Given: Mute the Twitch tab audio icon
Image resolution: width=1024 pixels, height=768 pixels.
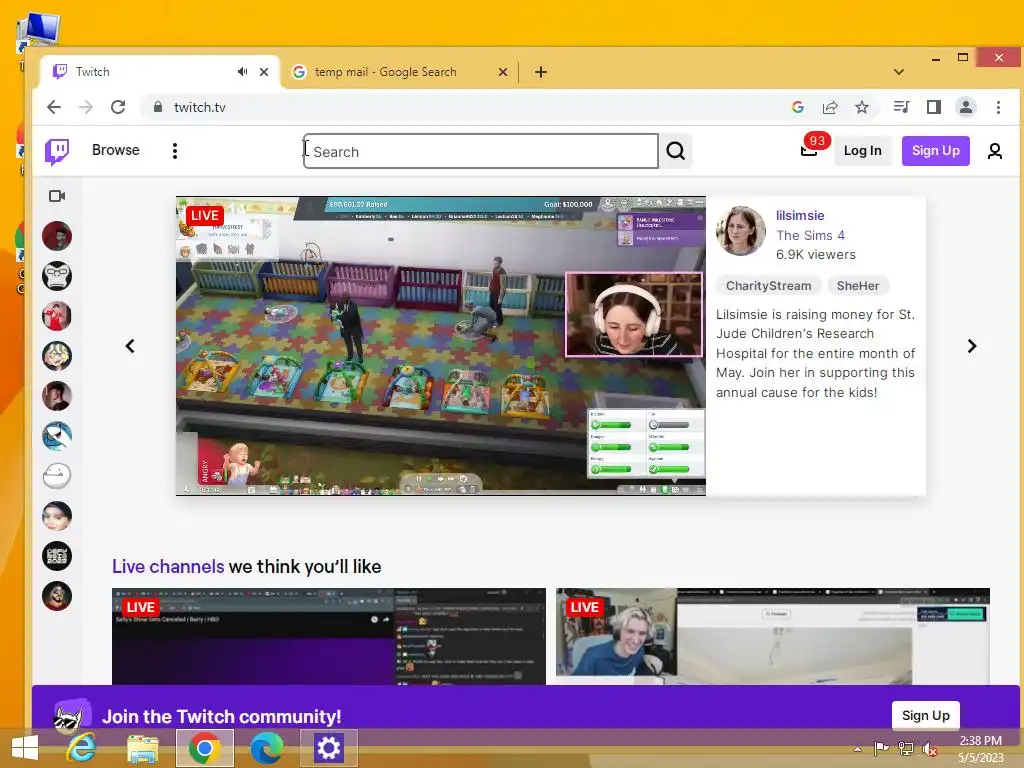Looking at the screenshot, I should 242,72.
